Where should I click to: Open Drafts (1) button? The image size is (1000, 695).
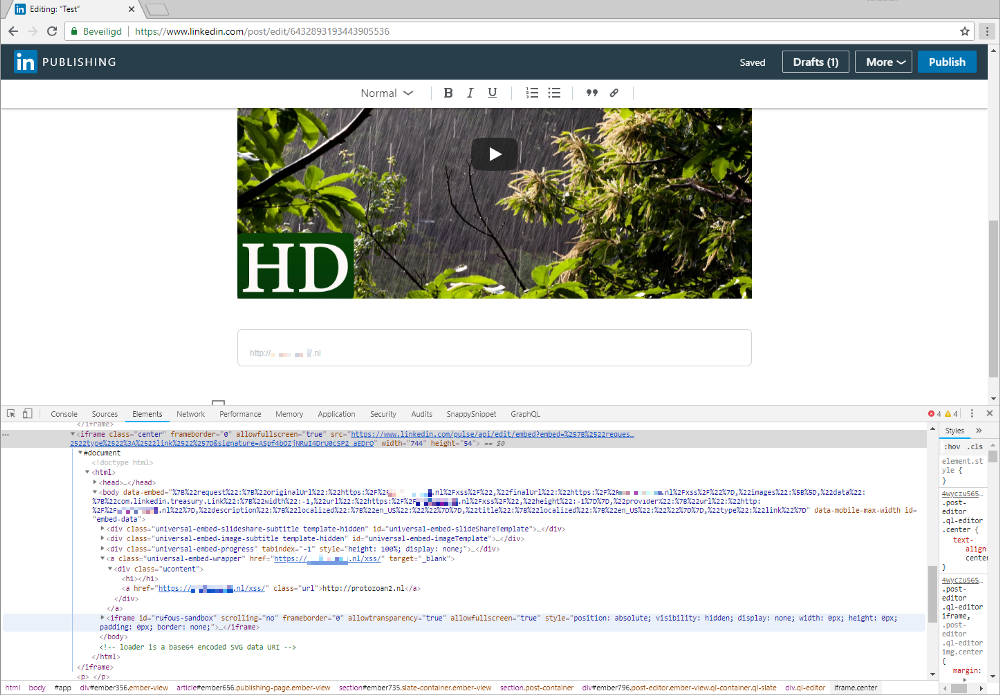(x=816, y=62)
